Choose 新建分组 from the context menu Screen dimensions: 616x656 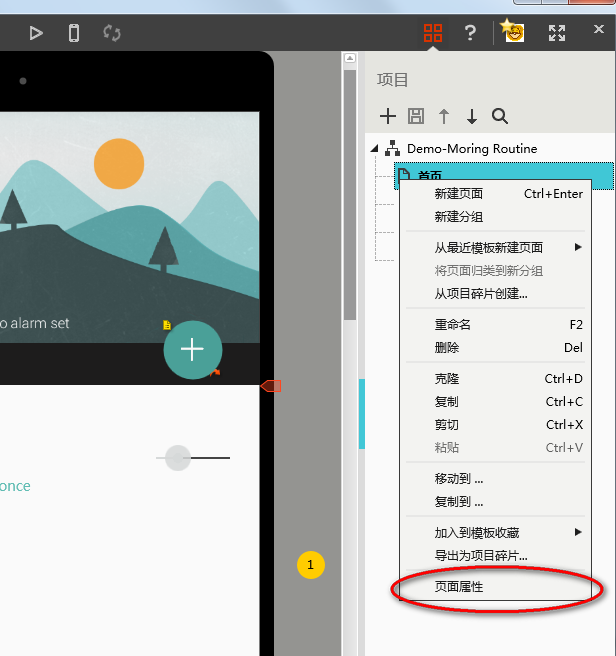coord(495,217)
